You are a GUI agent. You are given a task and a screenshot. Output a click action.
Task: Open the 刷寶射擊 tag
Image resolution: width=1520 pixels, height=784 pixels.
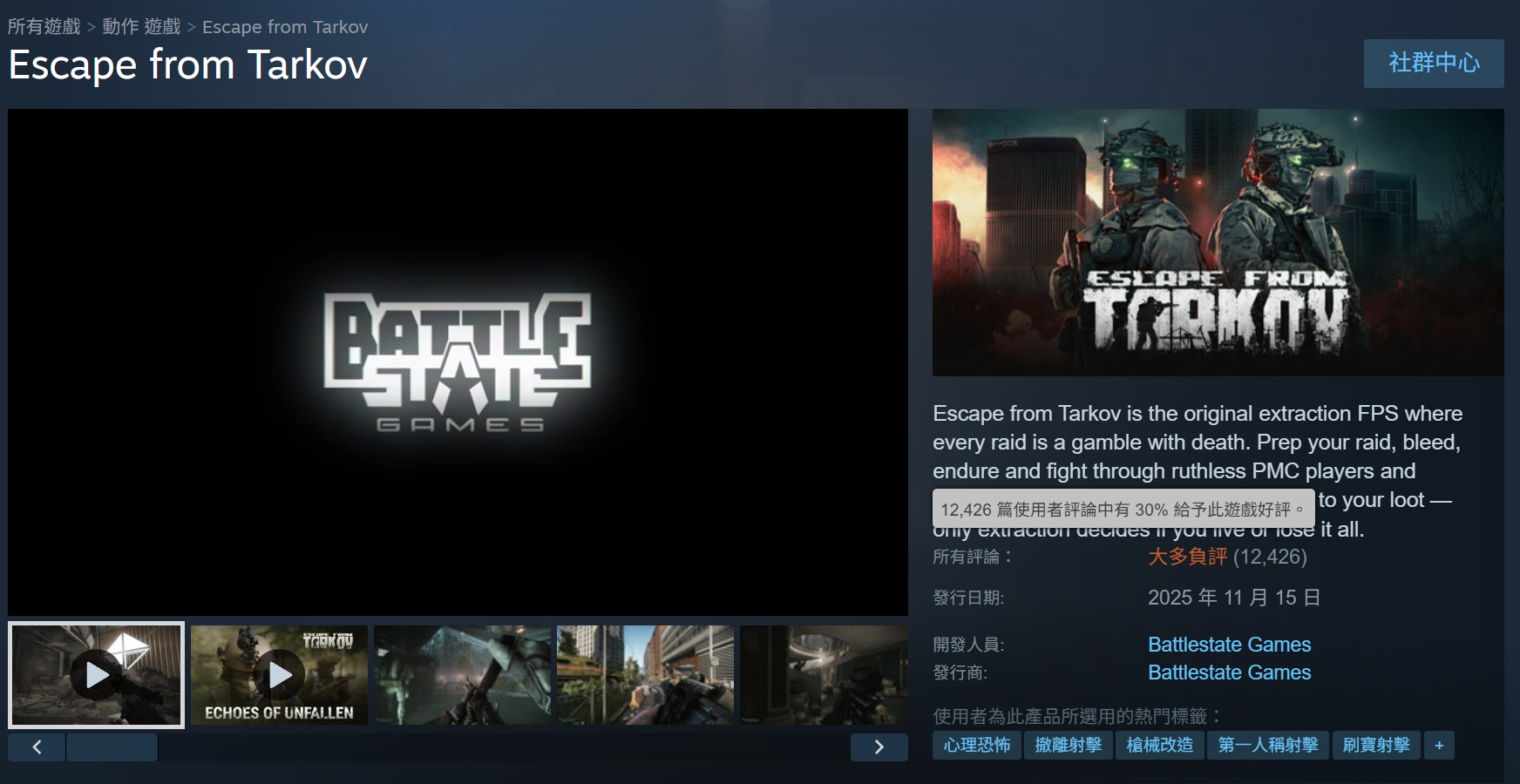[1376, 746]
